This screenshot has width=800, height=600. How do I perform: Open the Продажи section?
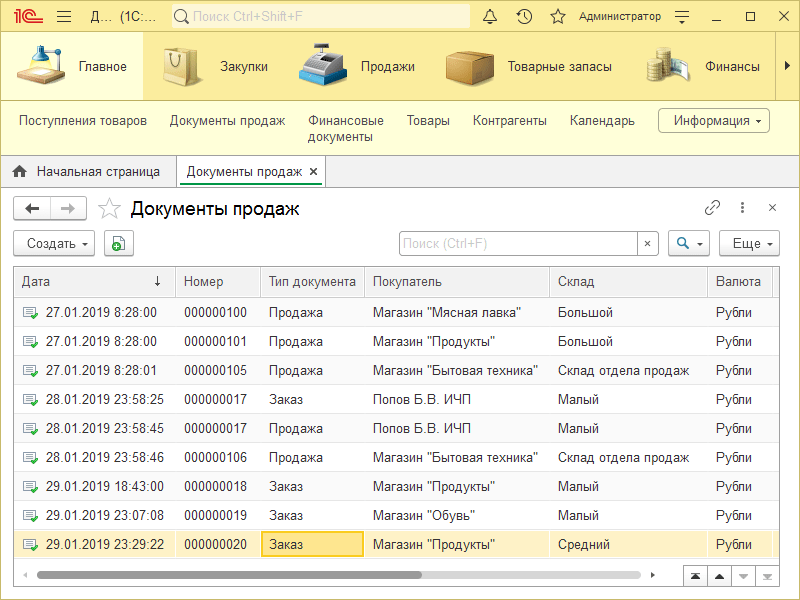tap(388, 66)
